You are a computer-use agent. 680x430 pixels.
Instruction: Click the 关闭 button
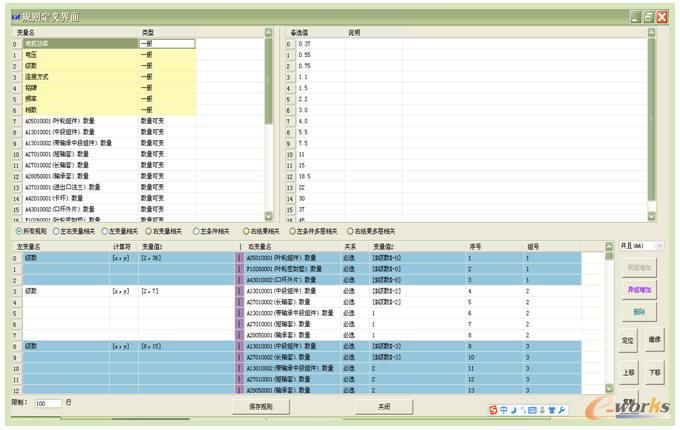tap(384, 407)
